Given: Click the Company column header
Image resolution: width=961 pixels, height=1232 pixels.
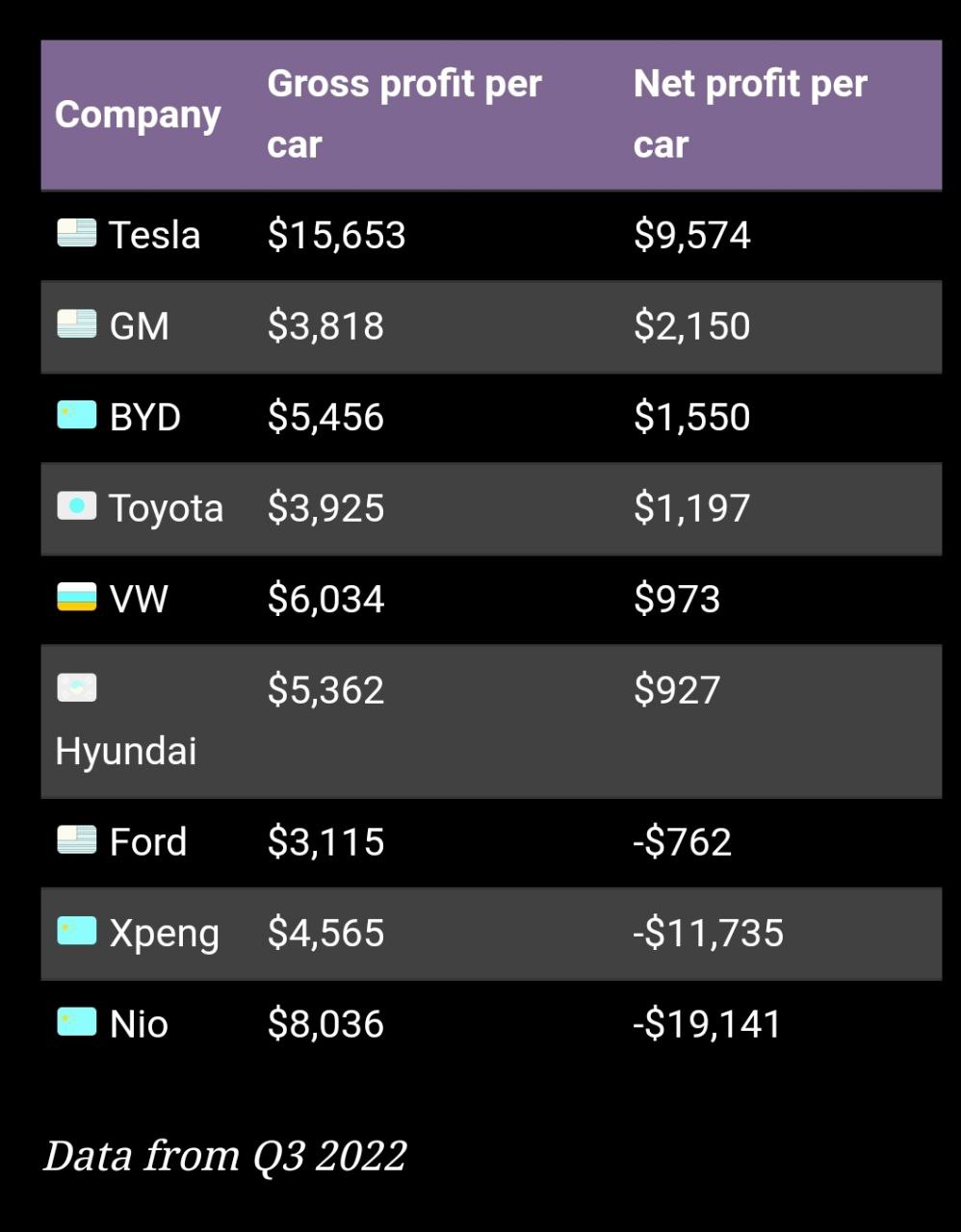Looking at the screenshot, I should [138, 115].
